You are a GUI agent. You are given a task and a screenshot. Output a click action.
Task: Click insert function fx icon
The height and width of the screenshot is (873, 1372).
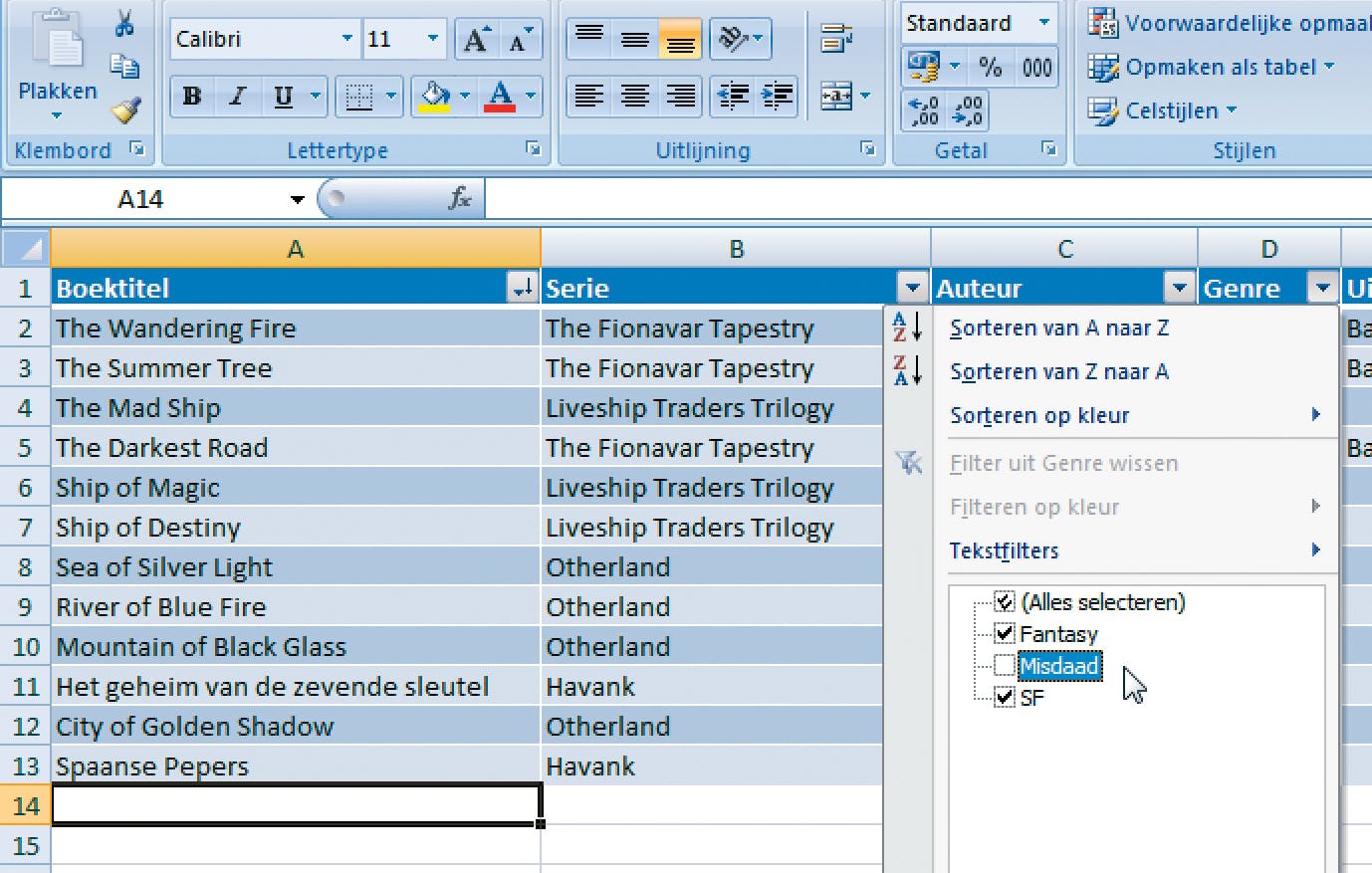pyautogui.click(x=459, y=198)
